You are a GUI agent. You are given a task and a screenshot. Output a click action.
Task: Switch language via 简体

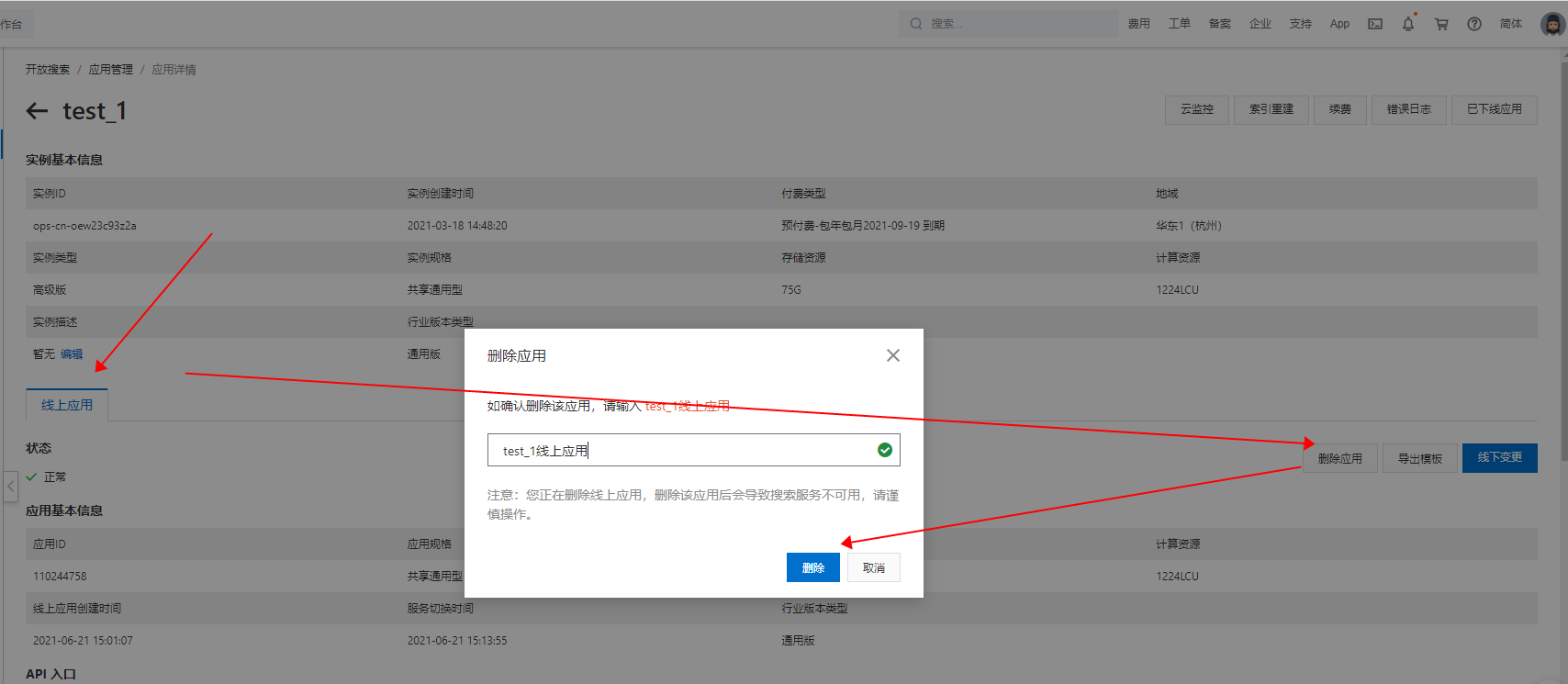pos(1511,24)
